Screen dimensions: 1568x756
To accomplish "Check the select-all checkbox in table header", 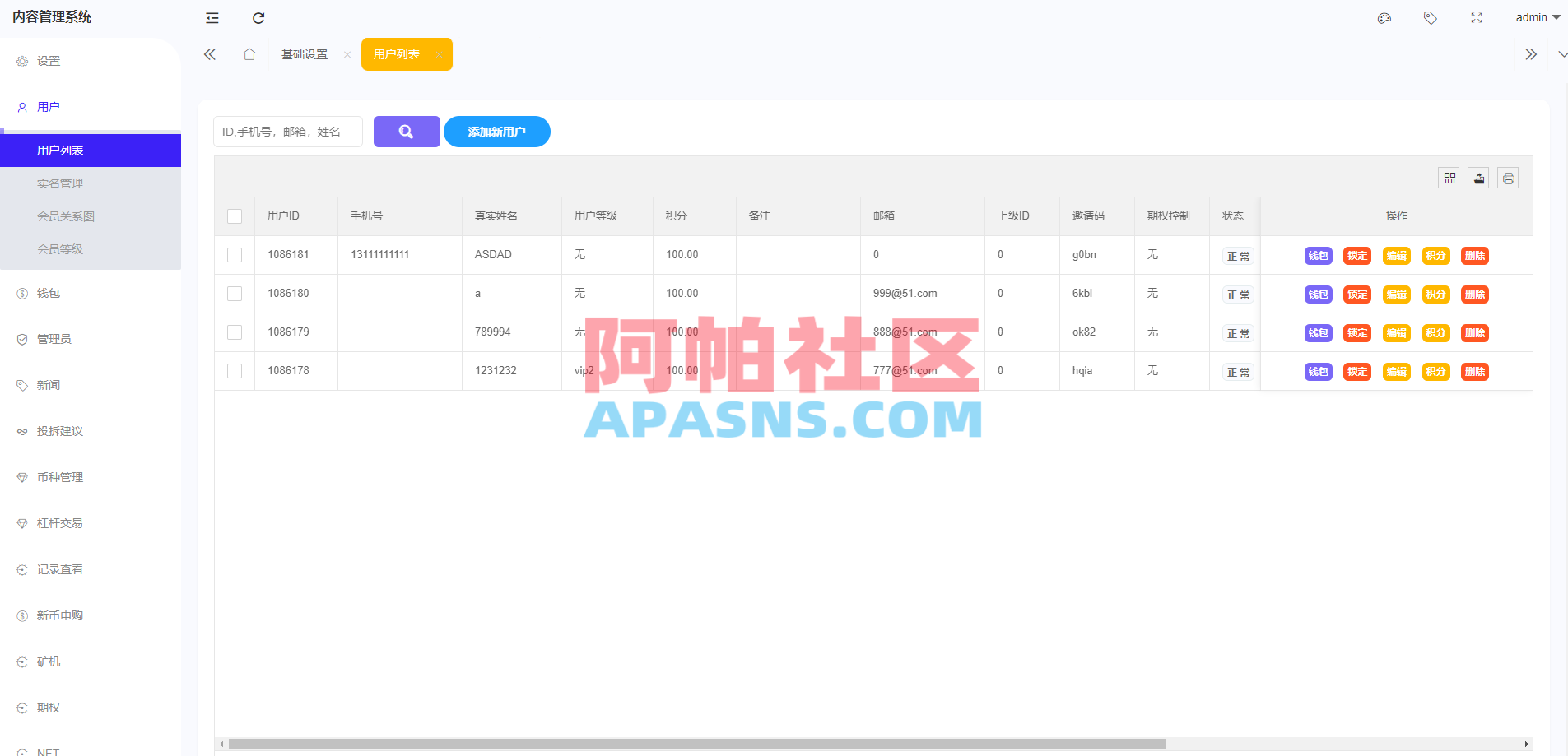I will pos(235,216).
